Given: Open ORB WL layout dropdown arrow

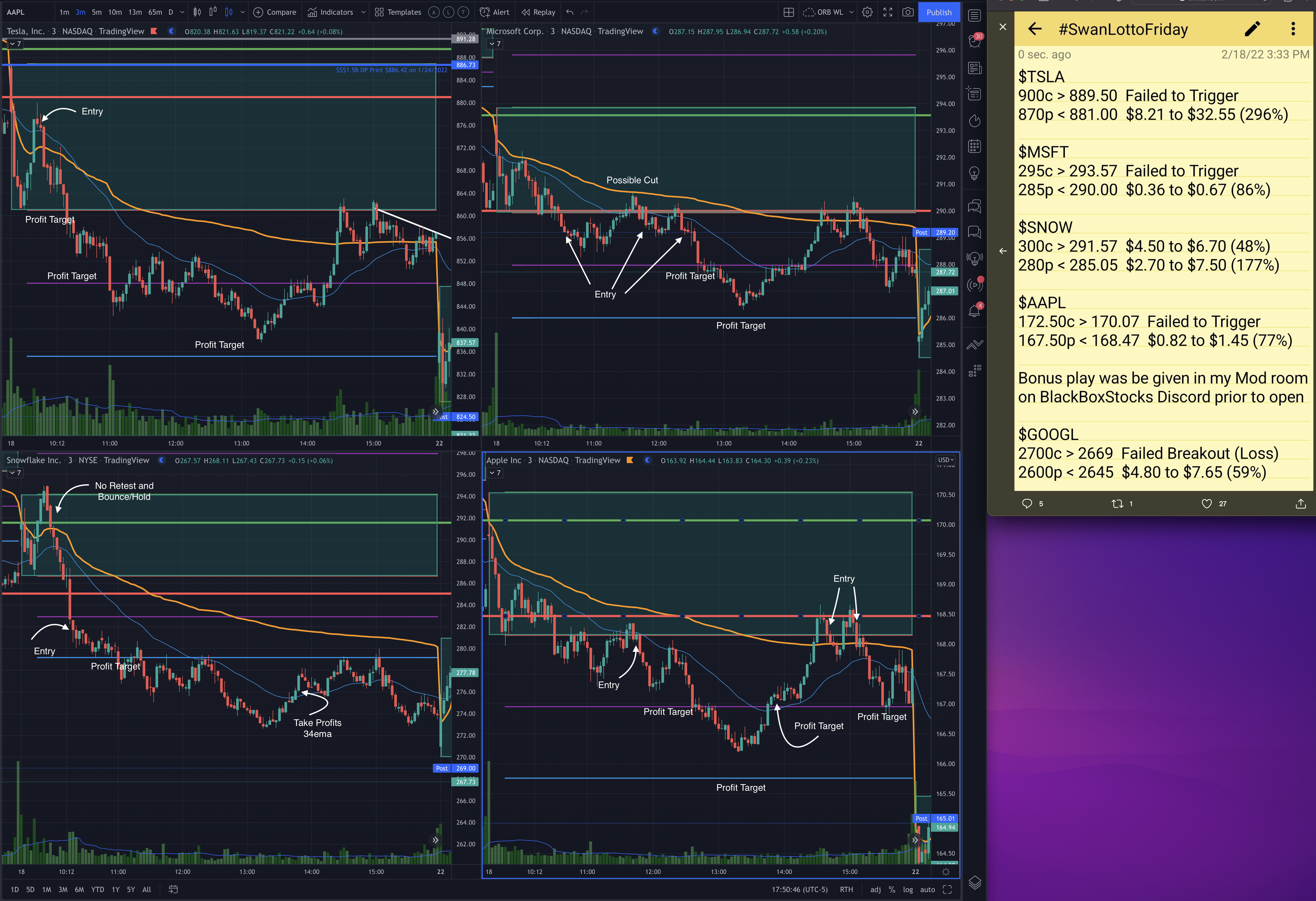Looking at the screenshot, I should (x=851, y=12).
